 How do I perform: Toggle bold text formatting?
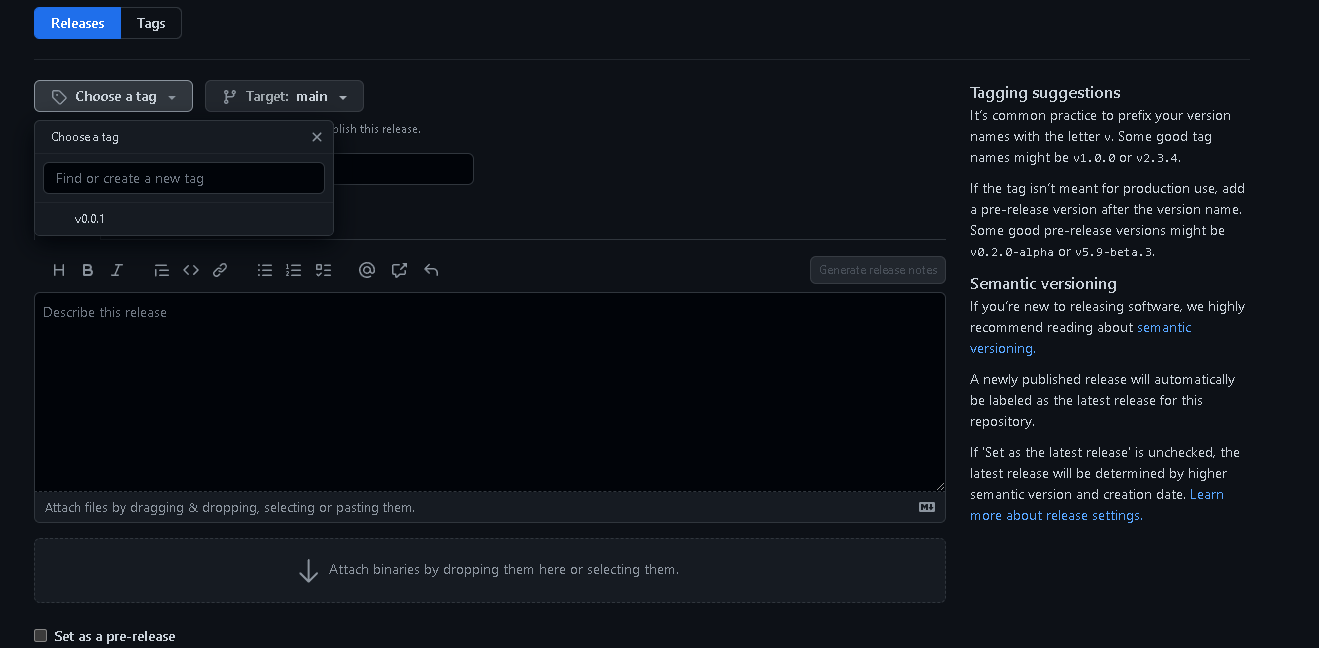pyautogui.click(x=88, y=270)
